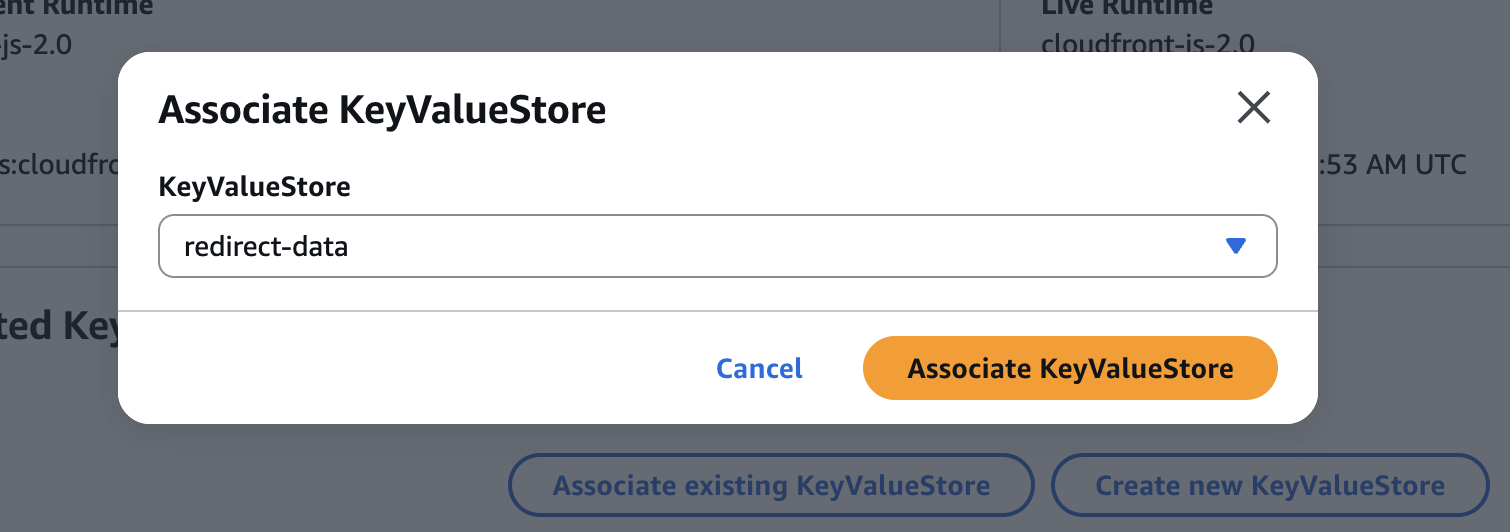The width and height of the screenshot is (1510, 532).
Task: Click Associate existing KeyValueStore behind dialog
Action: [771, 487]
